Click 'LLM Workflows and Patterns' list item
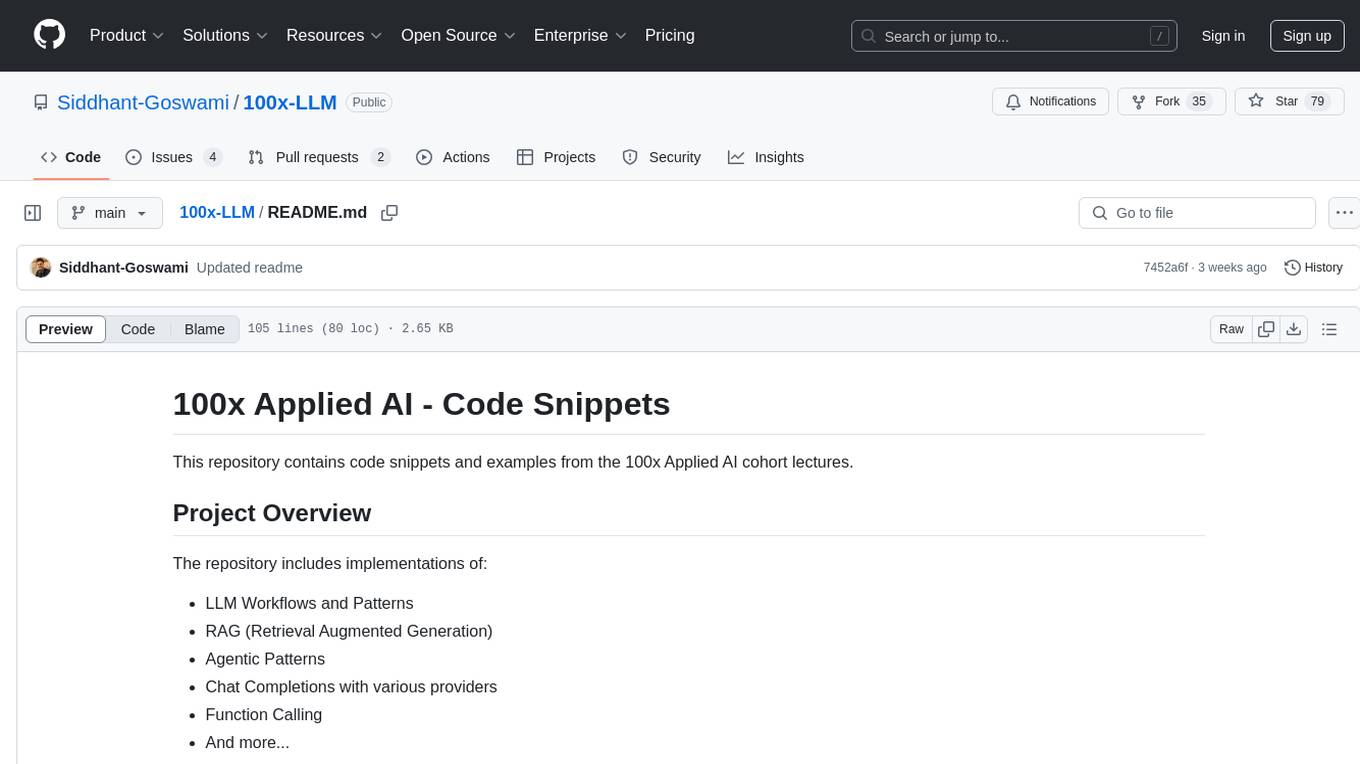The height and width of the screenshot is (764, 1360). tap(309, 603)
